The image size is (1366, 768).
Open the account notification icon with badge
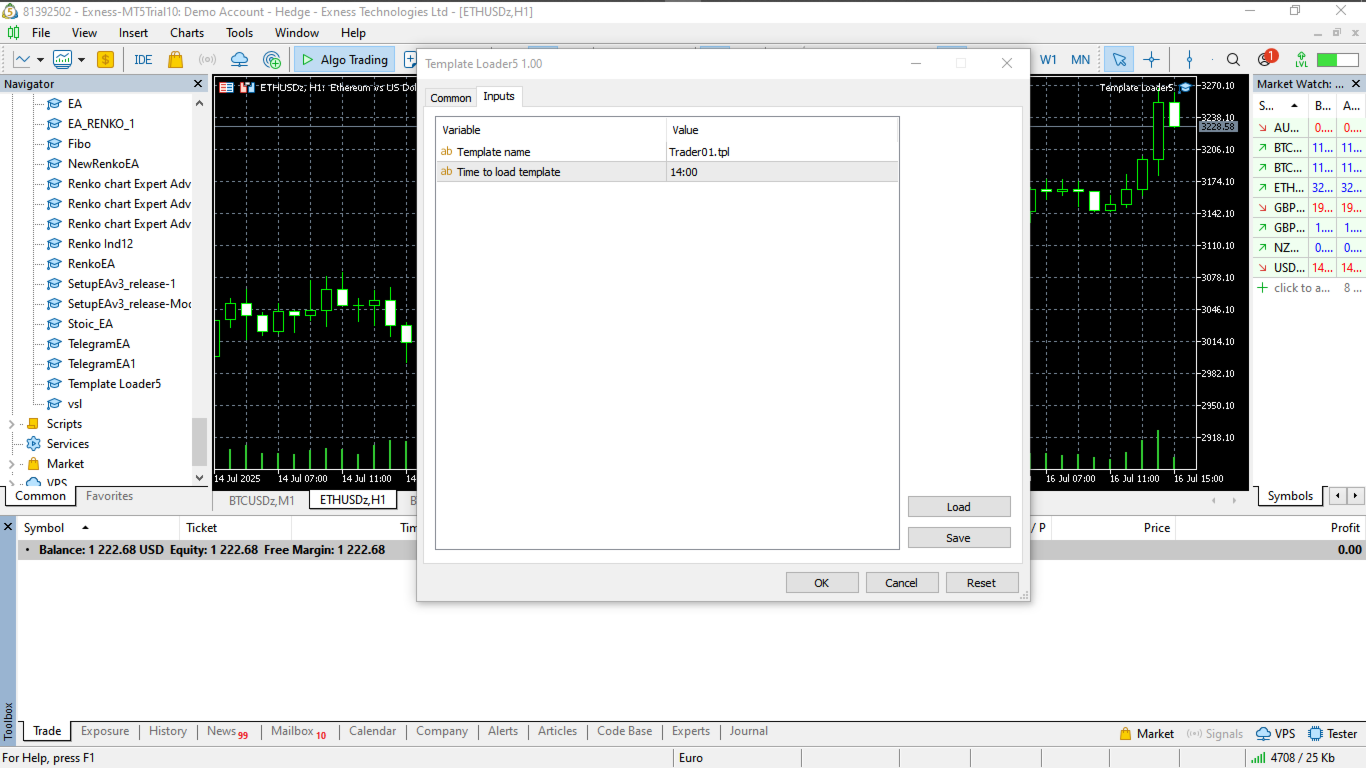1266,60
